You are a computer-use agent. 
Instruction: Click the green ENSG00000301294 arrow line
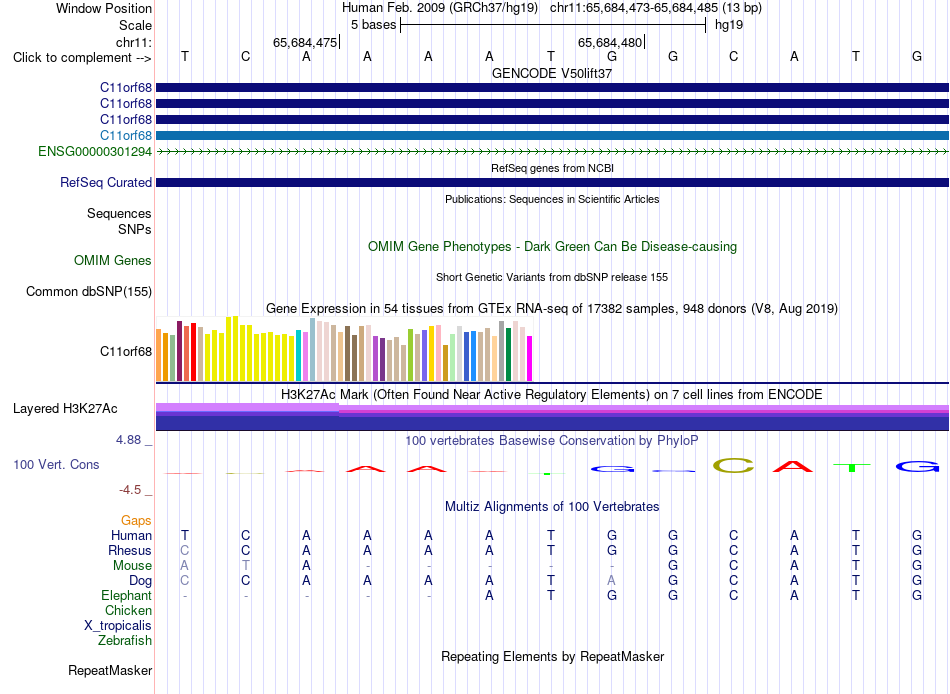tap(552, 152)
